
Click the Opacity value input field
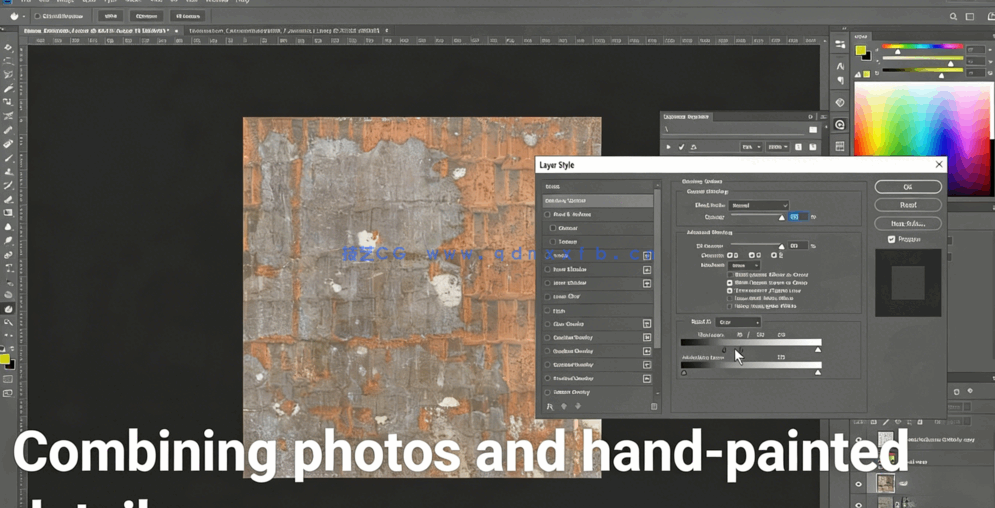(796, 217)
